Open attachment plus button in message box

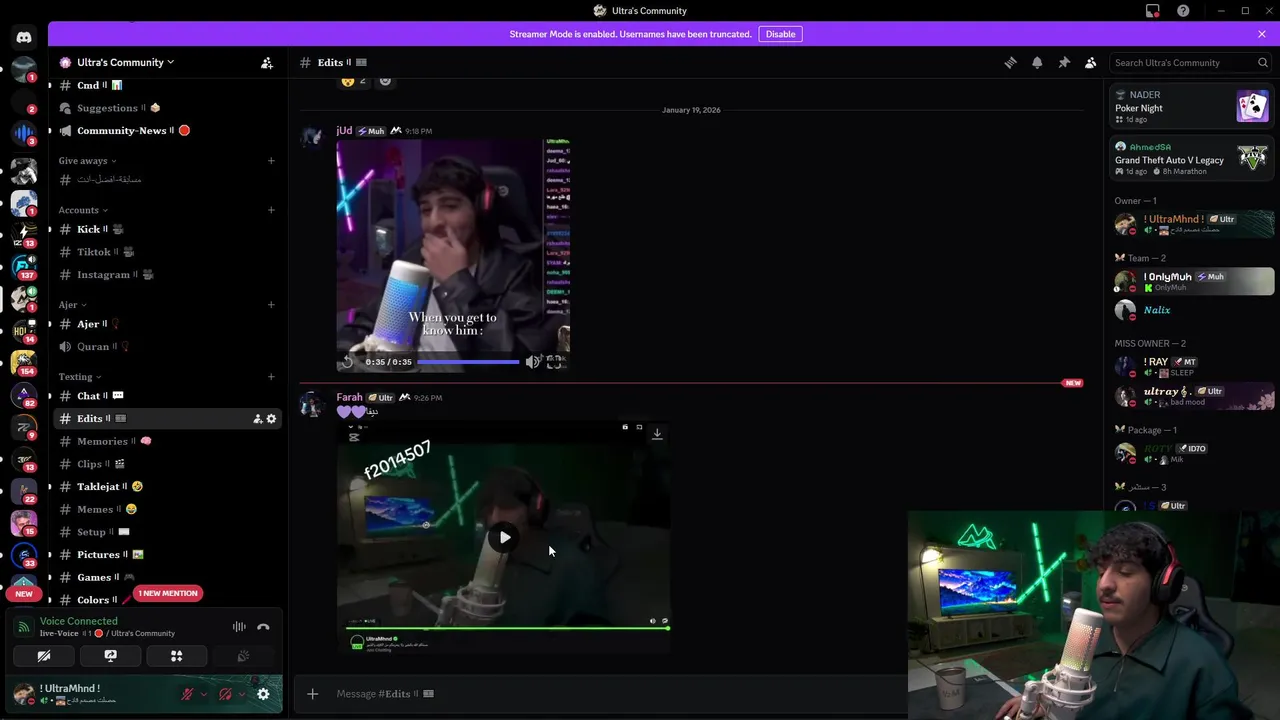click(x=313, y=694)
